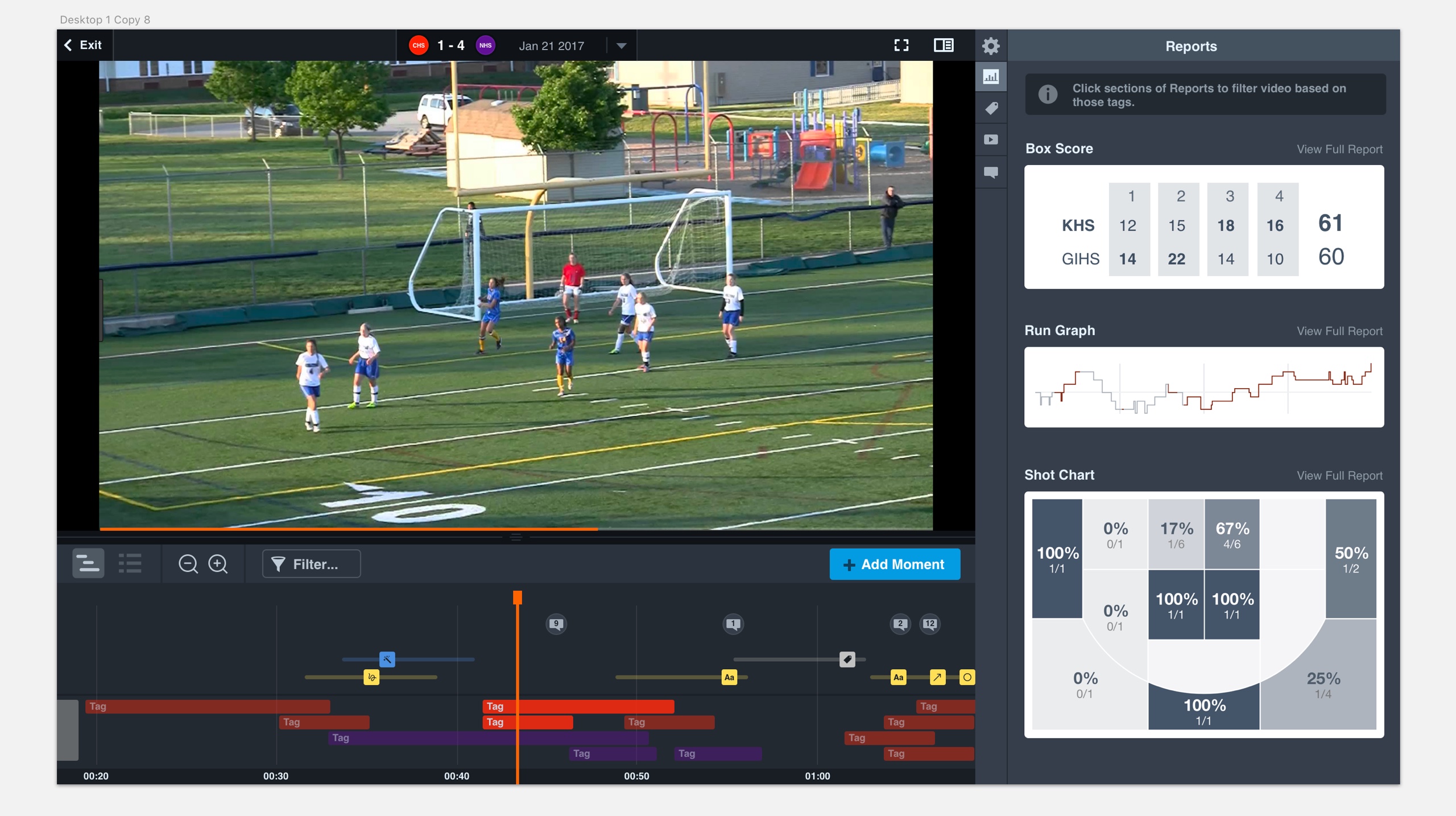This screenshot has height=816, width=1456.
Task: Enter fullscreen video mode
Action: click(x=901, y=45)
